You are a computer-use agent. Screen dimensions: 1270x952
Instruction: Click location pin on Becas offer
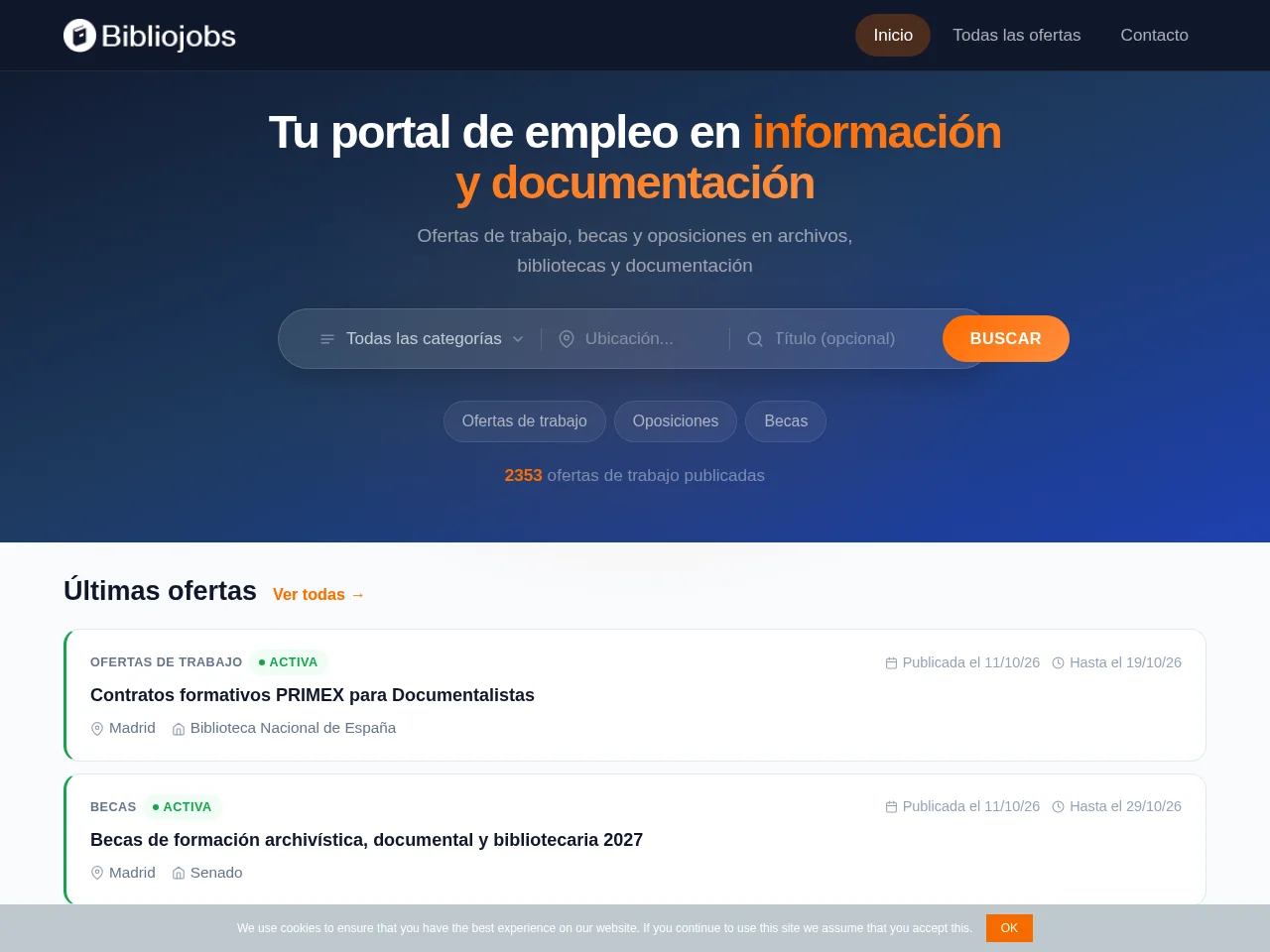[x=97, y=873]
